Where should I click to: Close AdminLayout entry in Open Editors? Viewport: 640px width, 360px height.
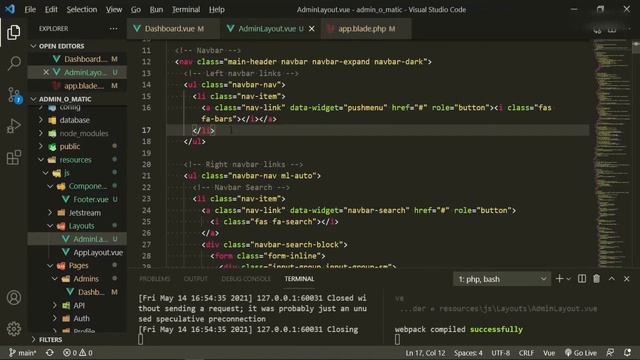46,72
